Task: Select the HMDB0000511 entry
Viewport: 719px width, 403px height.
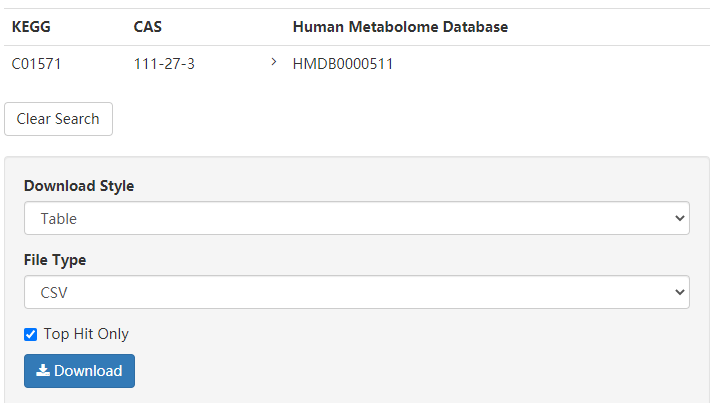Action: point(343,64)
